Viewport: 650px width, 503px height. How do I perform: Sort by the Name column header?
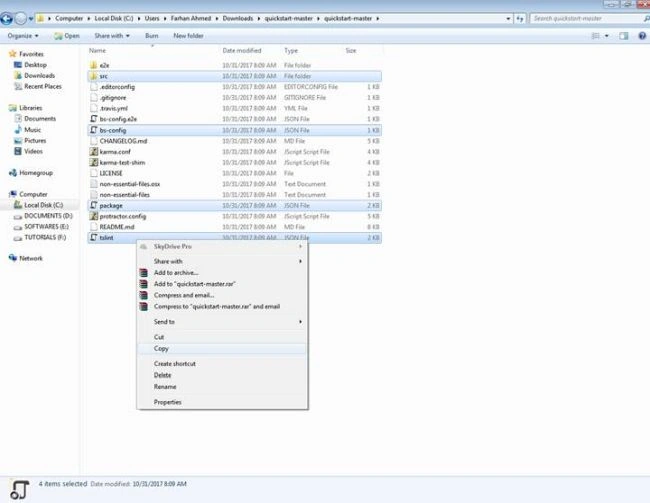pyautogui.click(x=97, y=51)
